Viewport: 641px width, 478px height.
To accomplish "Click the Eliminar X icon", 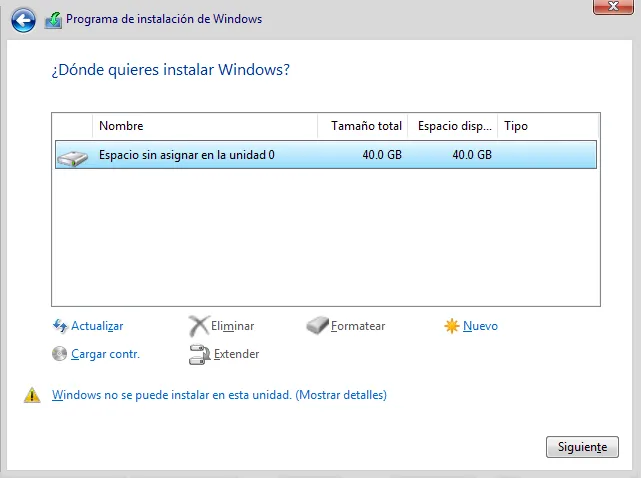I will (199, 326).
